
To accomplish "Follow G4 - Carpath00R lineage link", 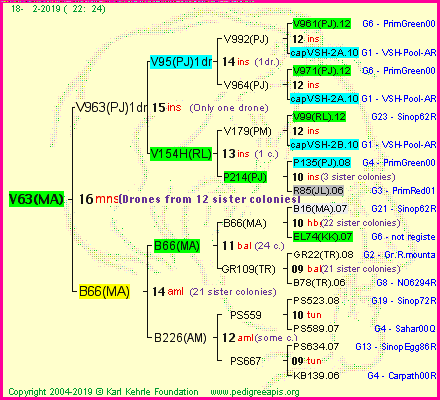I will tap(402, 376).
